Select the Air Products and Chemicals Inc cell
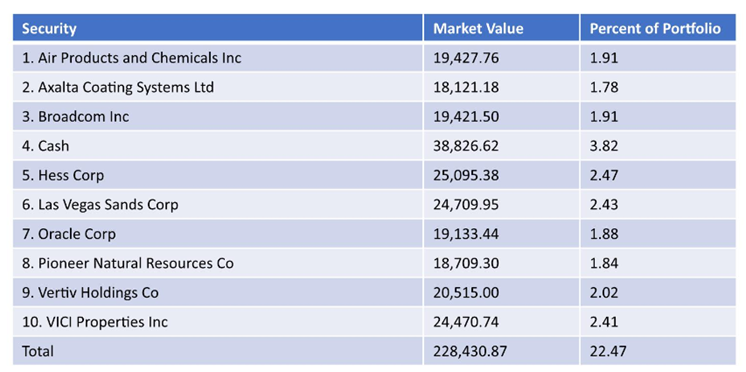This screenshot has width=746, height=372. (218, 58)
